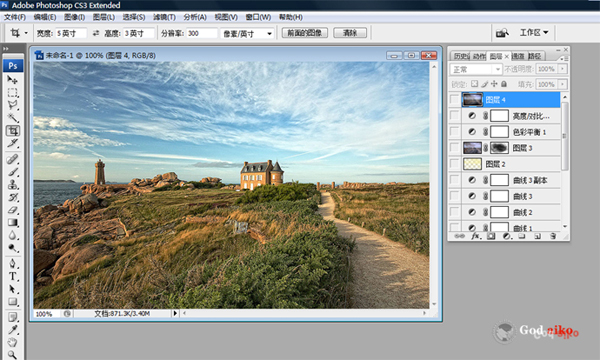Select the Brush tool
600x360 pixels.
coord(13,172)
